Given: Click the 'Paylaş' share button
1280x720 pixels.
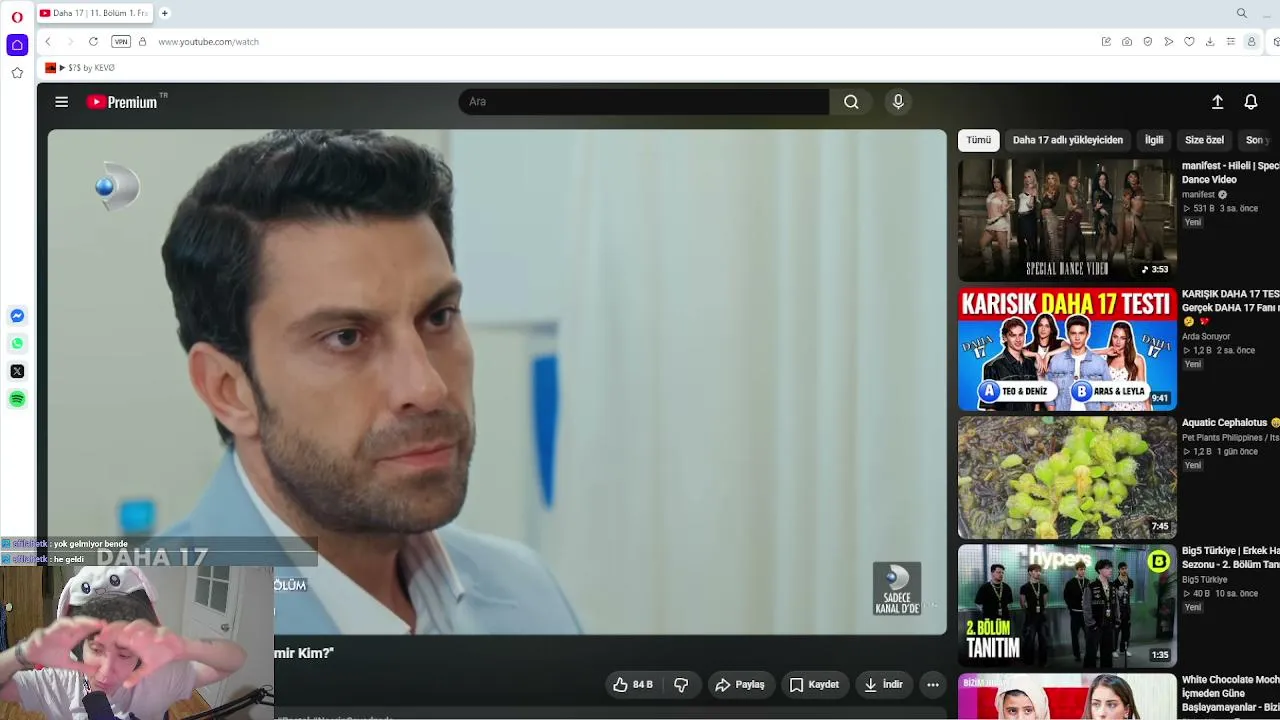Looking at the screenshot, I should click(740, 685).
